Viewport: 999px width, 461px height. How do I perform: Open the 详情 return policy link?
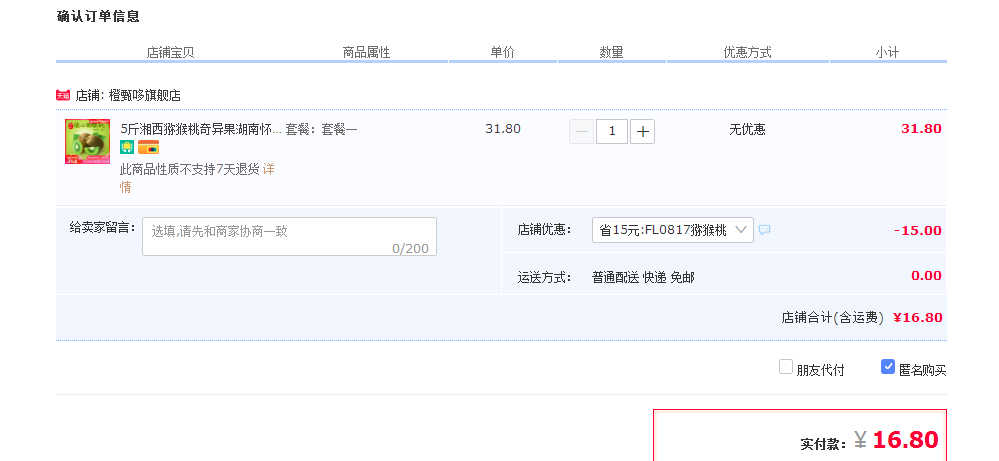tap(268, 169)
